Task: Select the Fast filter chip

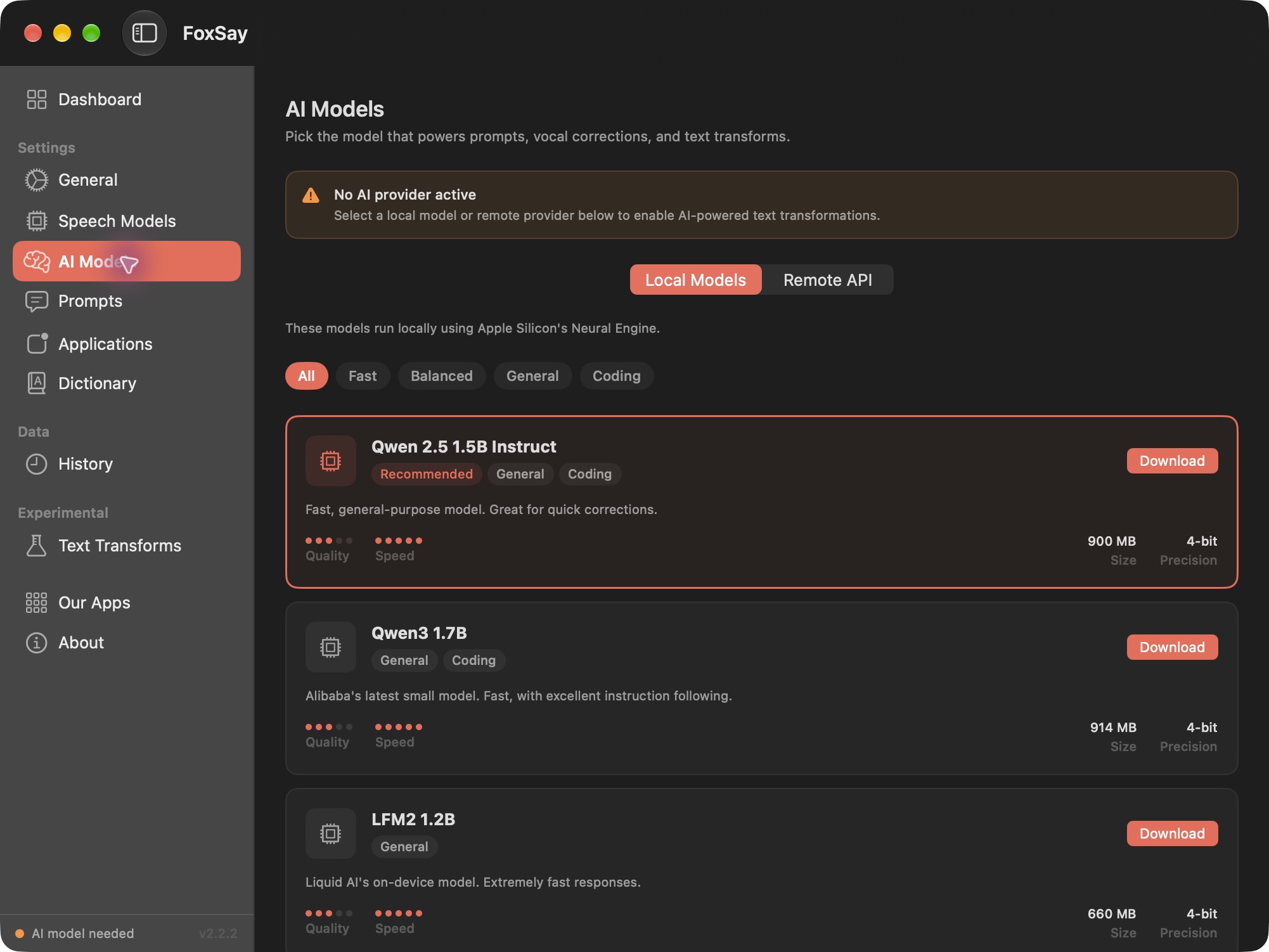Action: (x=363, y=376)
